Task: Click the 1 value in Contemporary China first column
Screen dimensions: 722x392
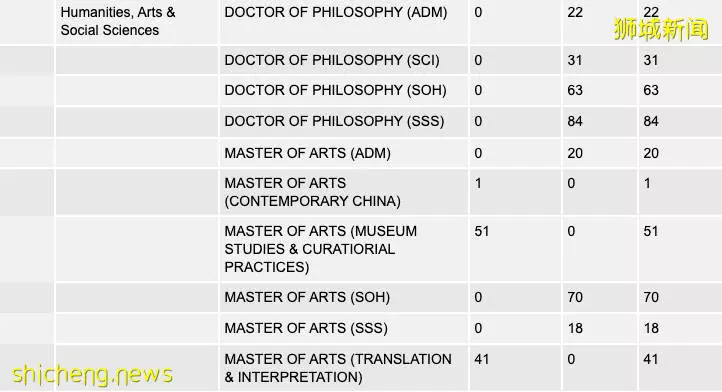Action: 478,183
